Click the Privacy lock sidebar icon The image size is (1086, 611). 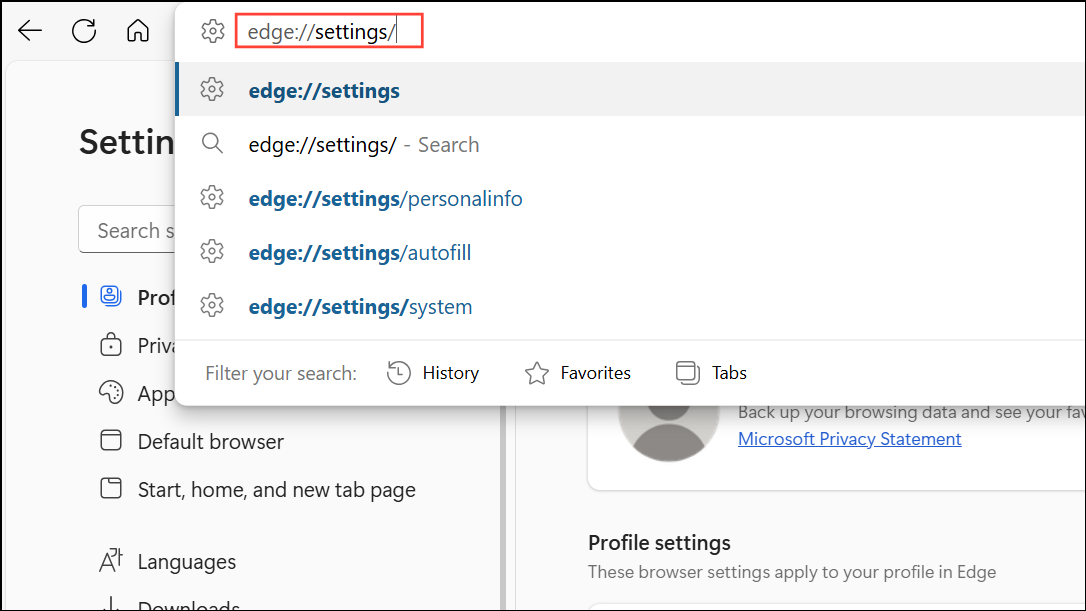(111, 344)
